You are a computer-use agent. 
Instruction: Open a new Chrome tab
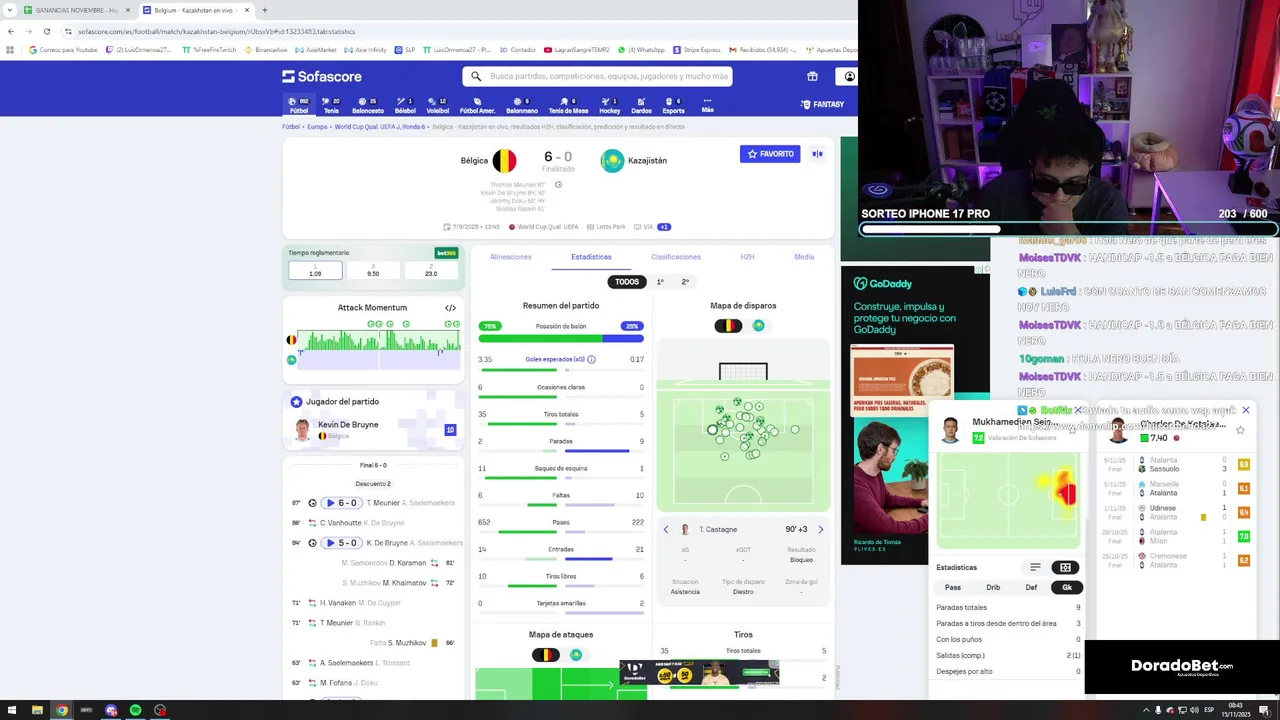[x=264, y=10]
